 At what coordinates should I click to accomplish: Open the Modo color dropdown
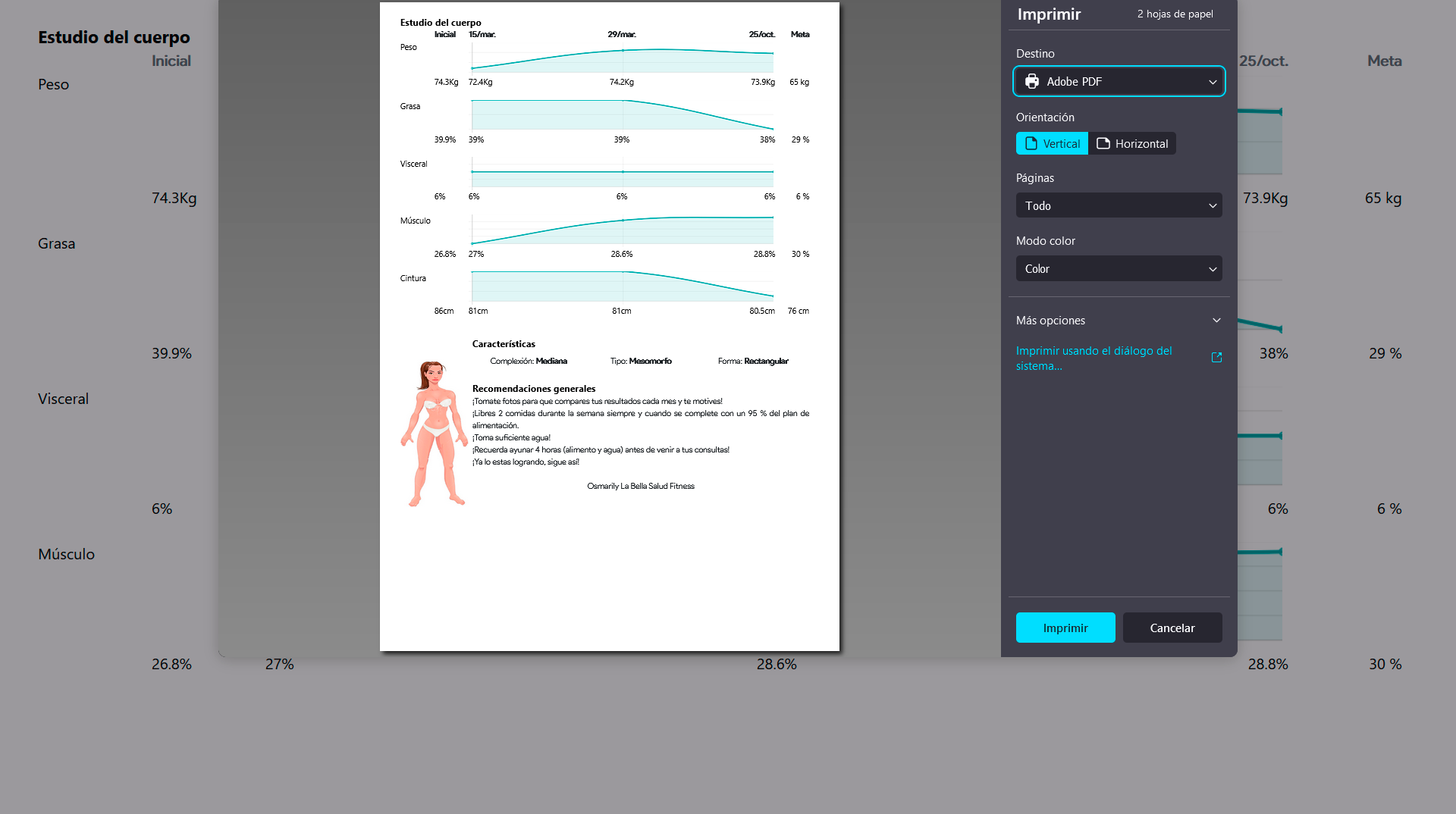coord(1119,268)
